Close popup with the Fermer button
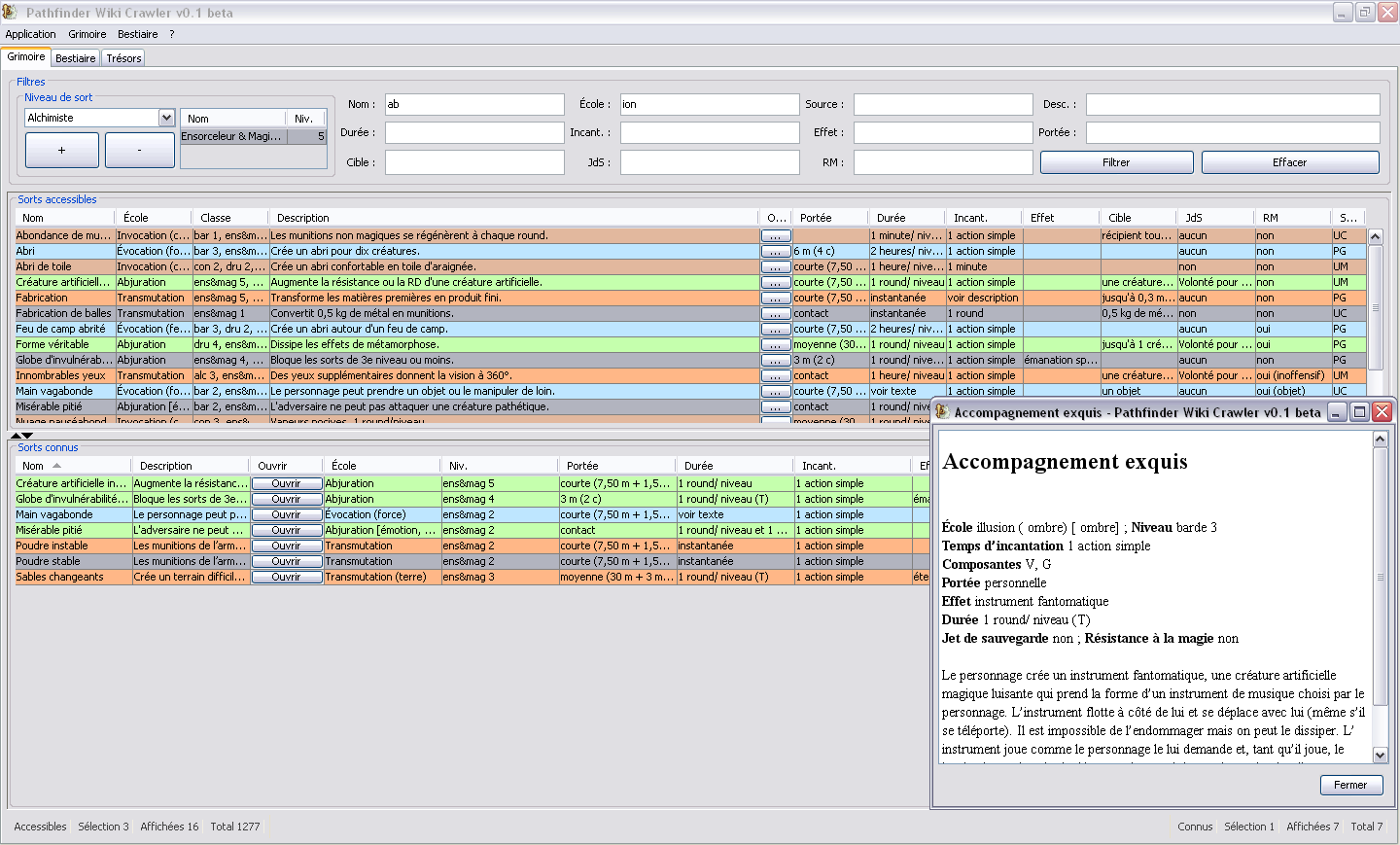Image resolution: width=1400 pixels, height=845 pixels. point(1349,785)
